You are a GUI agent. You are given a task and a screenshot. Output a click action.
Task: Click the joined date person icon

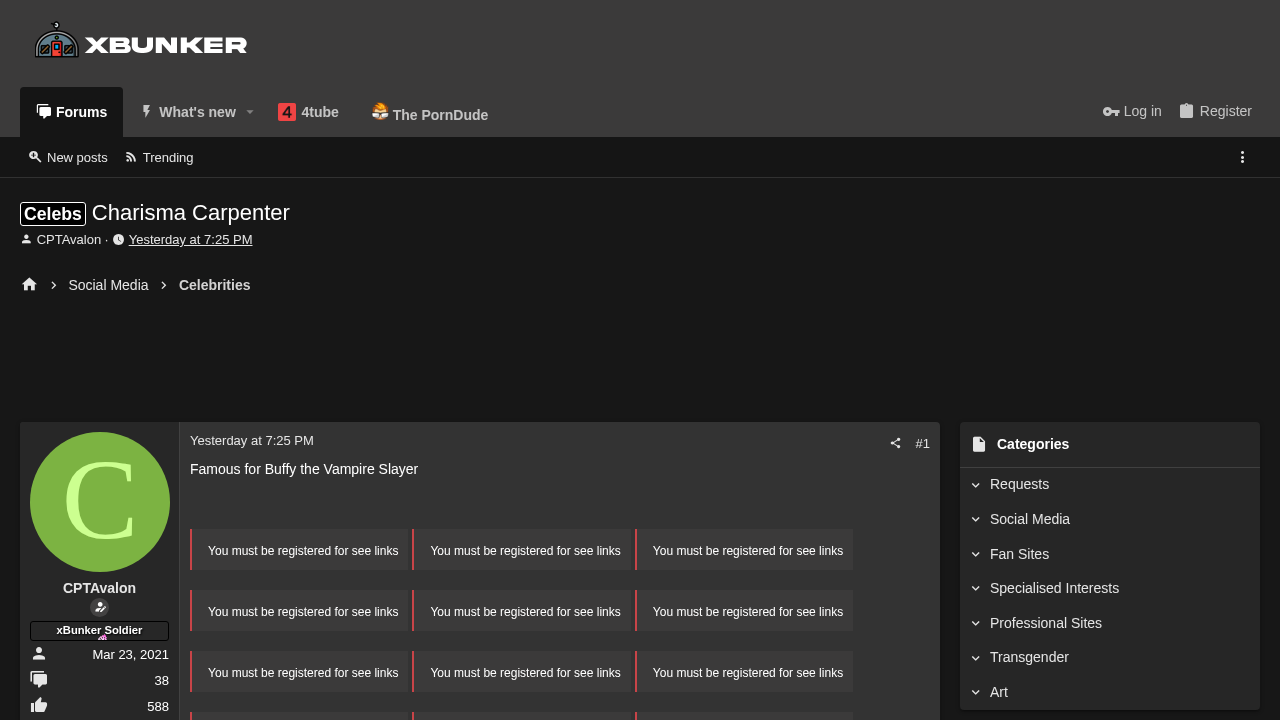click(39, 654)
